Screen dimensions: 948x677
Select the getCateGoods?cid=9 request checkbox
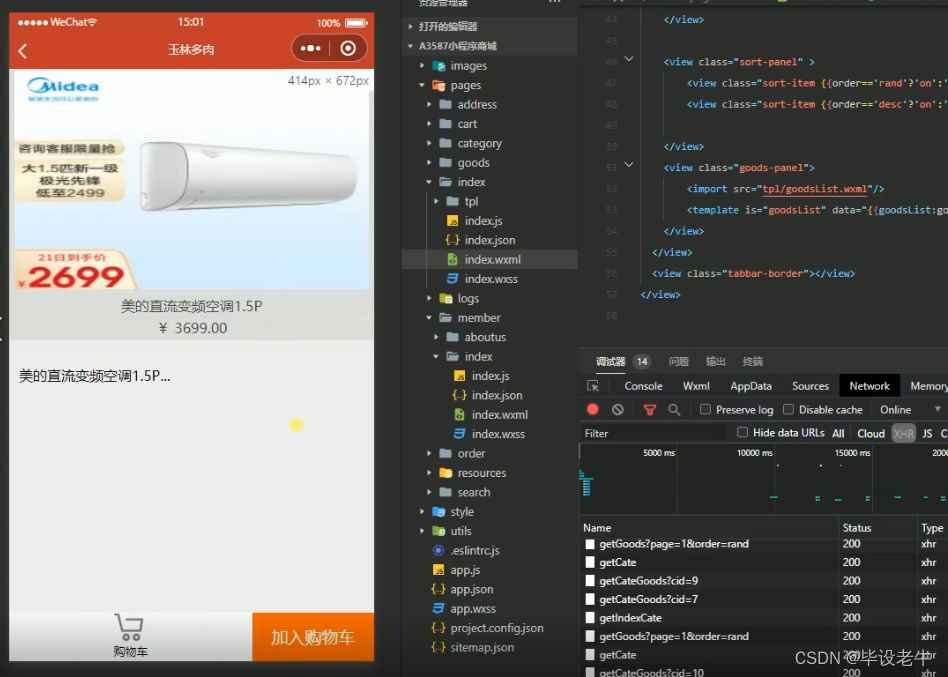pyautogui.click(x=589, y=581)
